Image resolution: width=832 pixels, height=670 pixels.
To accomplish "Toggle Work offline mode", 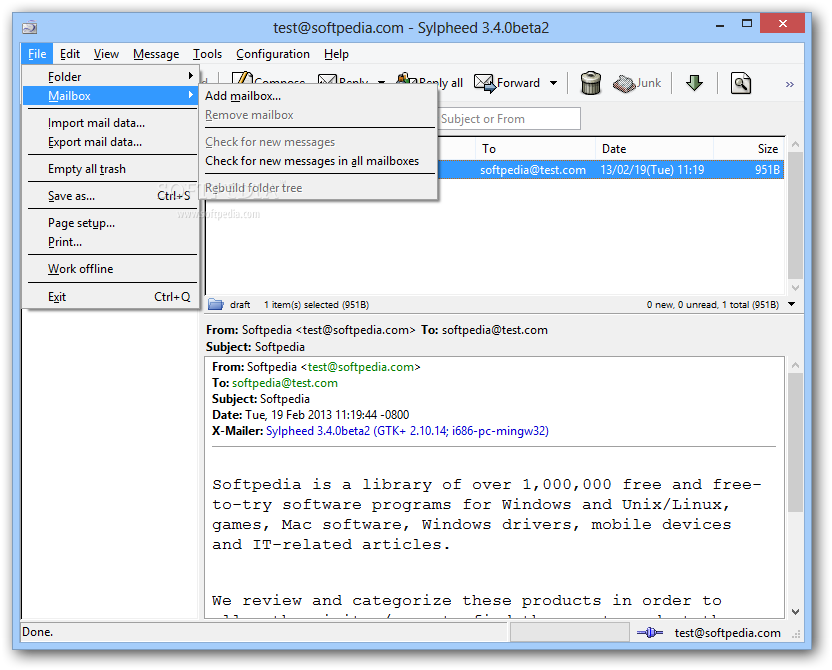I will click(110, 269).
